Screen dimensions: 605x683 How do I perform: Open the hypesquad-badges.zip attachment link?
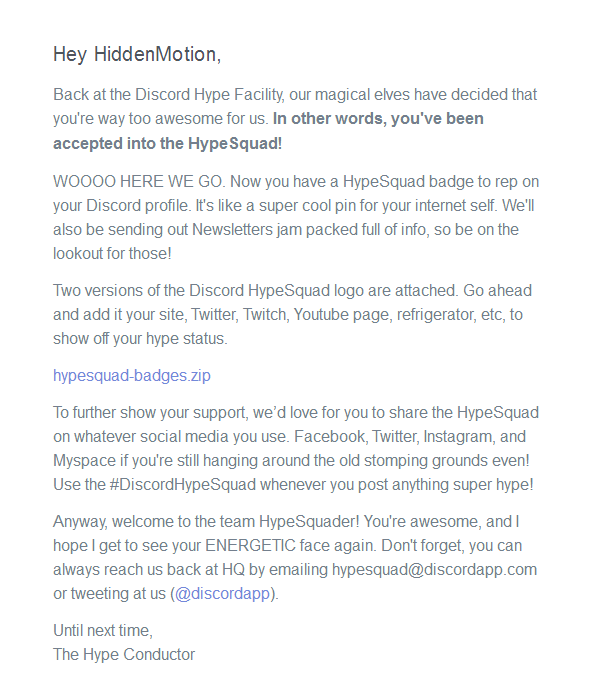tap(131, 376)
